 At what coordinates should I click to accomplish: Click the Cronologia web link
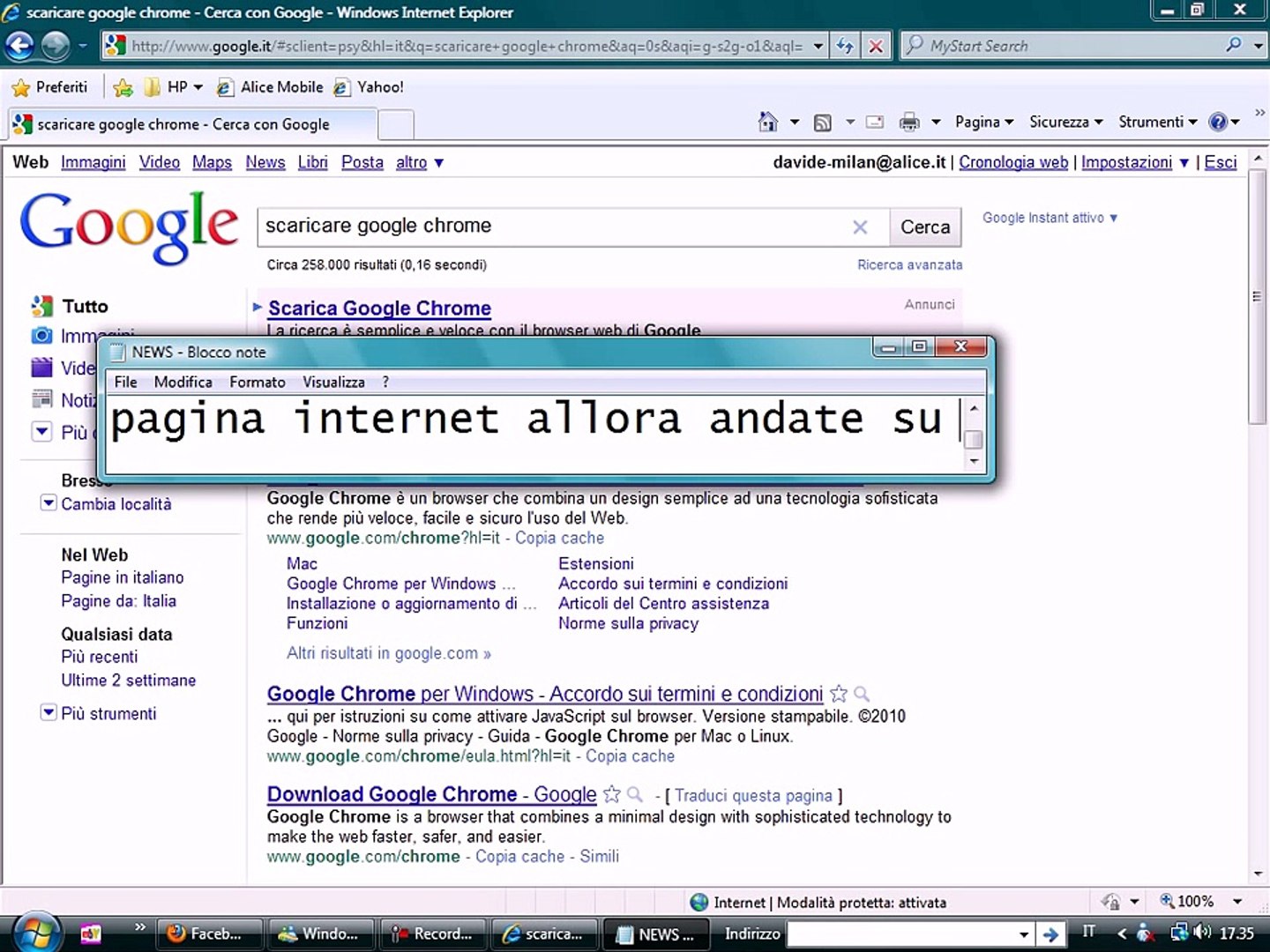(1013, 162)
